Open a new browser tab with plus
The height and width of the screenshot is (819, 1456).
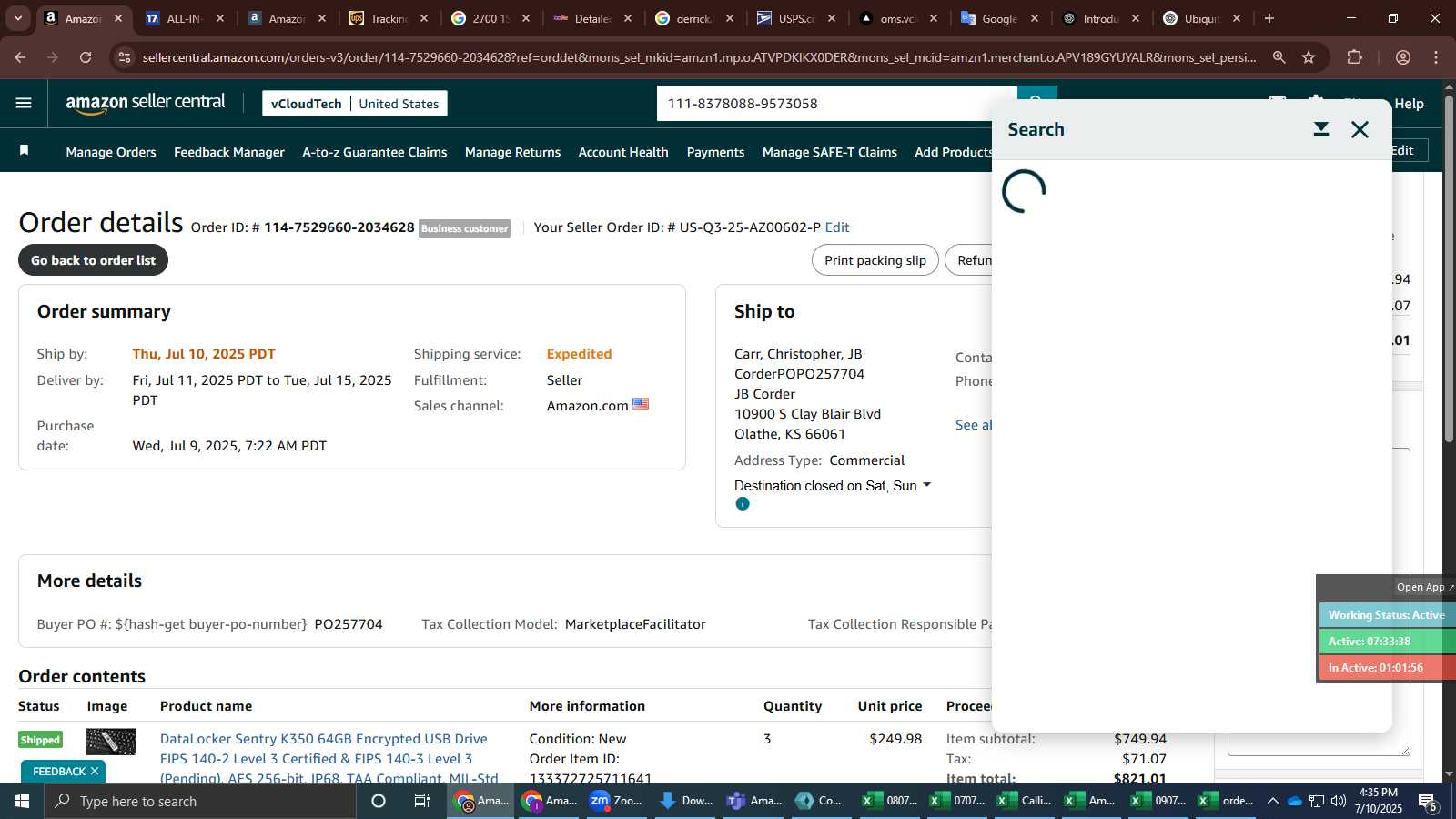tap(1269, 18)
